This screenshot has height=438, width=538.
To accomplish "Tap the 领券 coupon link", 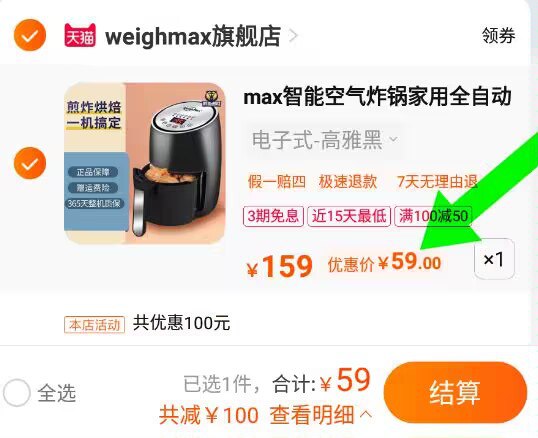I will (x=498, y=35).
